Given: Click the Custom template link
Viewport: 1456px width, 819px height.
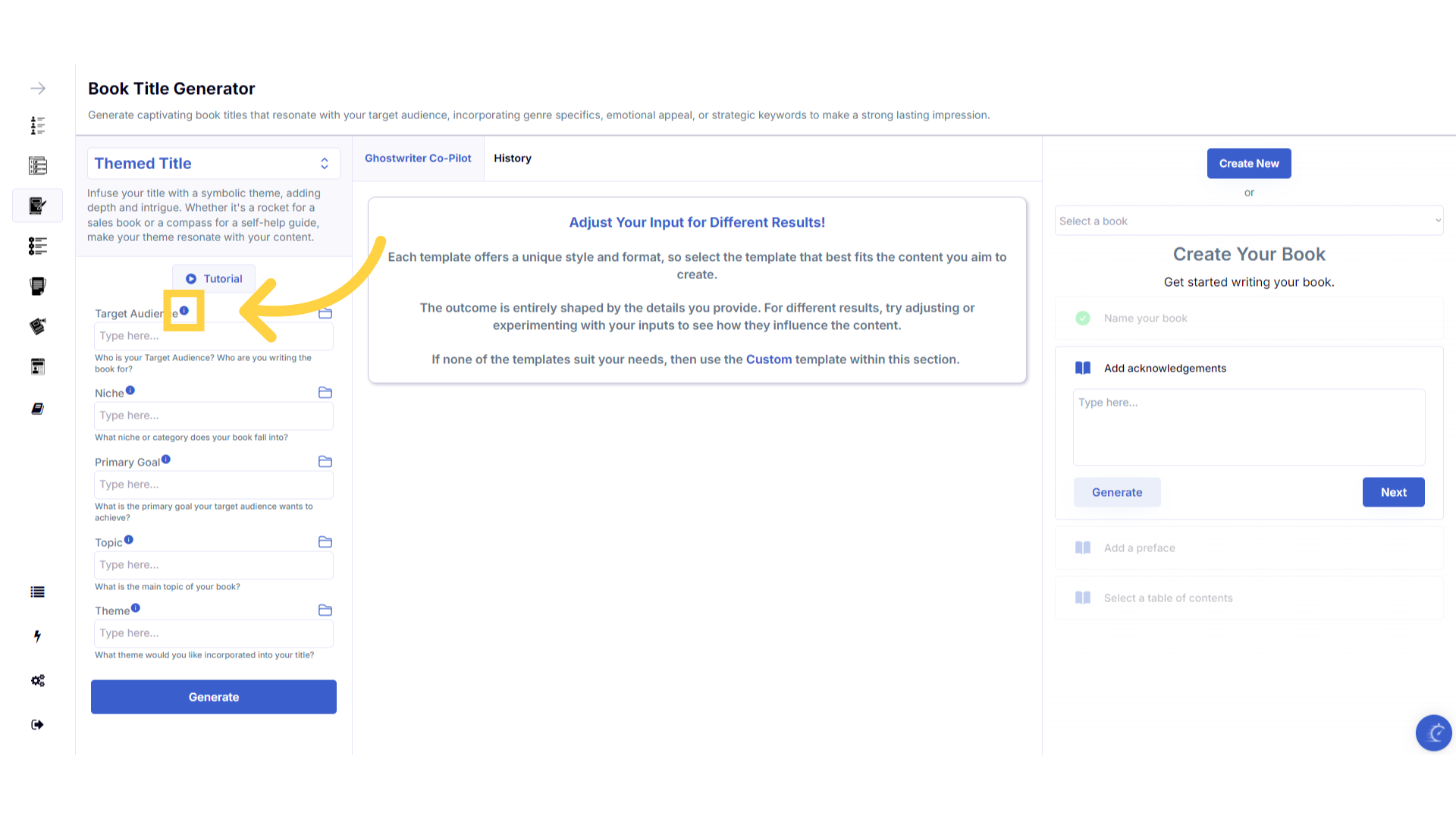Looking at the screenshot, I should pyautogui.click(x=768, y=359).
